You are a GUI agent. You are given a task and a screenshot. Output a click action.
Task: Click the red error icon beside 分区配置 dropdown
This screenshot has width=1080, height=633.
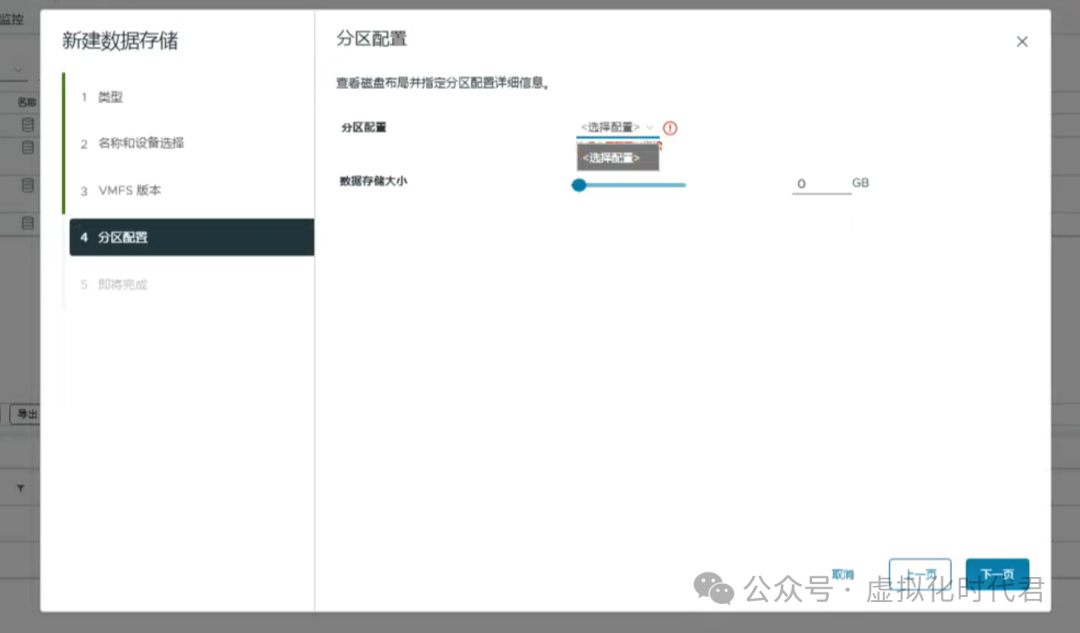coord(669,128)
